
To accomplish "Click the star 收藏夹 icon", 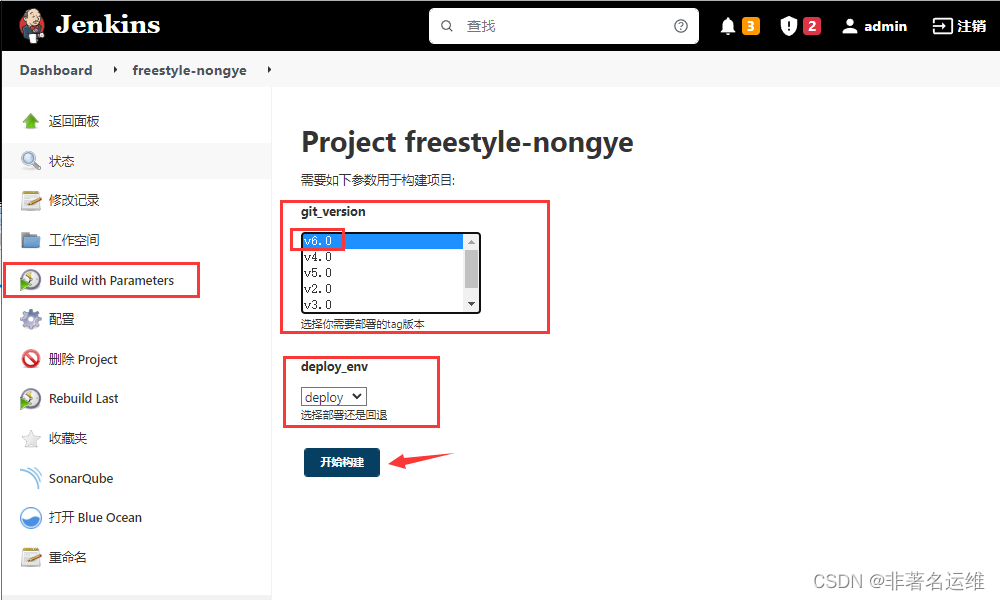I will pos(31,438).
